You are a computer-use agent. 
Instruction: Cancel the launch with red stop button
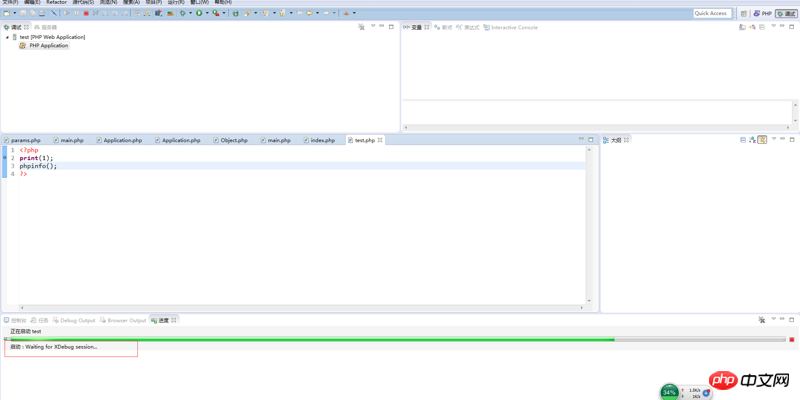[792, 339]
